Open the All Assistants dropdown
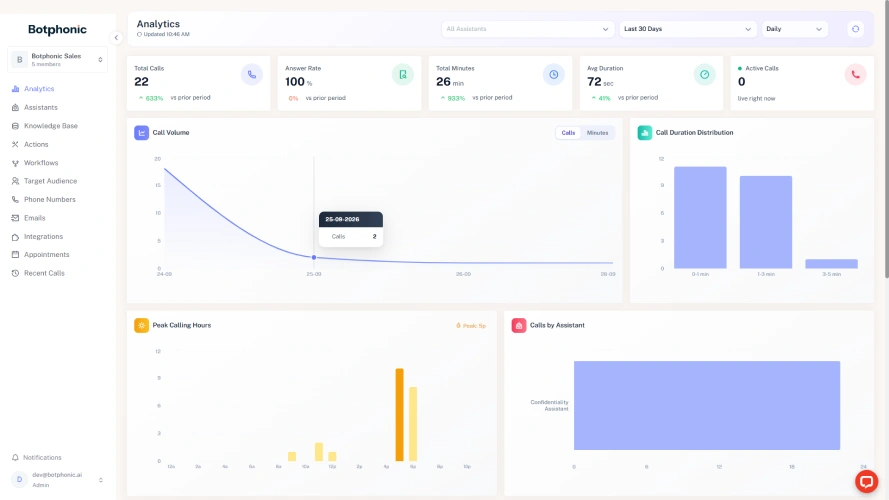Image resolution: width=889 pixels, height=500 pixels. [x=527, y=29]
